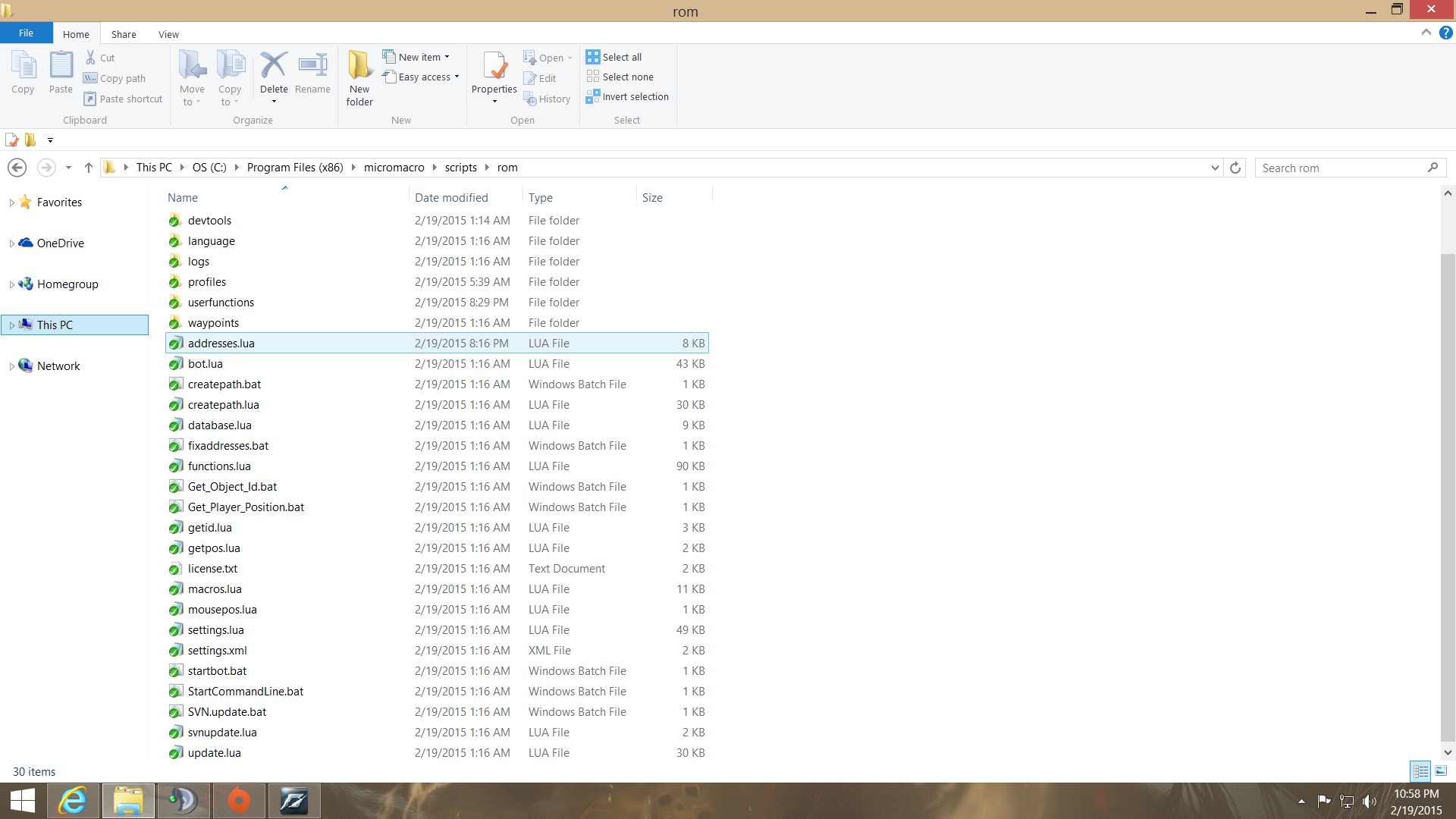Viewport: 1456px width, 819px height.
Task: Click the Delete icon in ribbon
Action: (x=273, y=66)
